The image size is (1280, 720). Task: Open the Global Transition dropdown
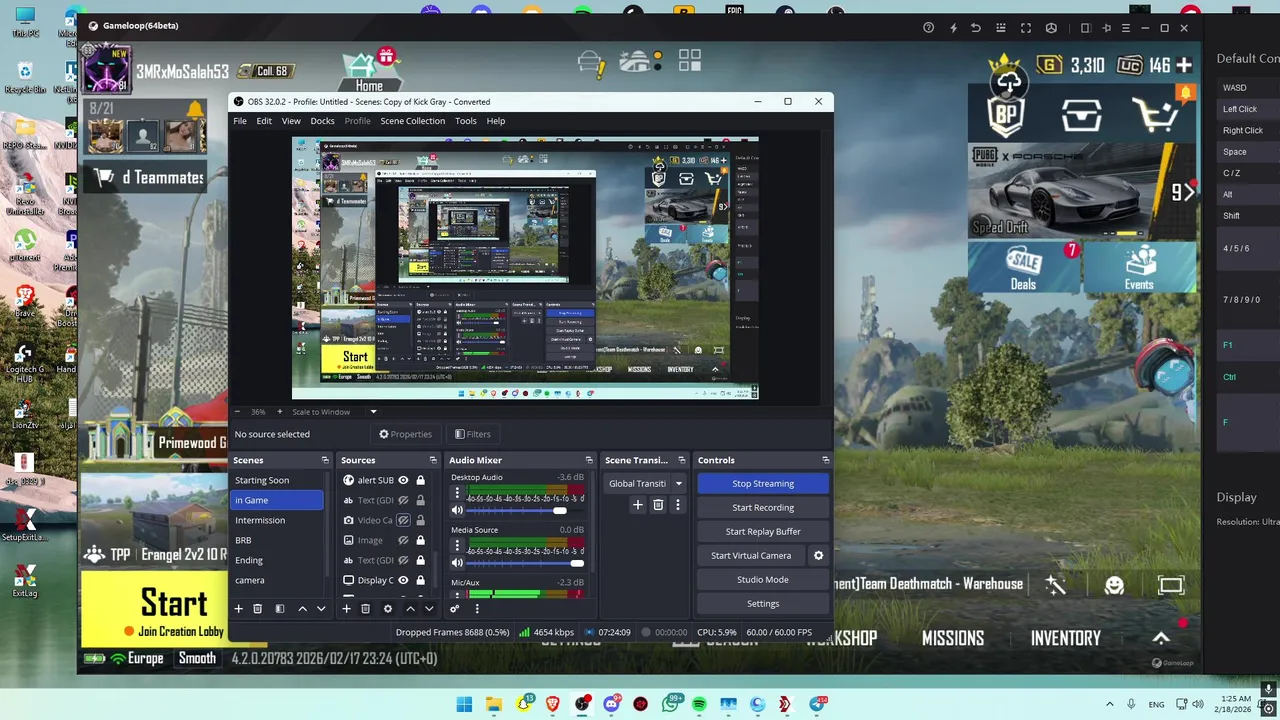click(x=645, y=483)
